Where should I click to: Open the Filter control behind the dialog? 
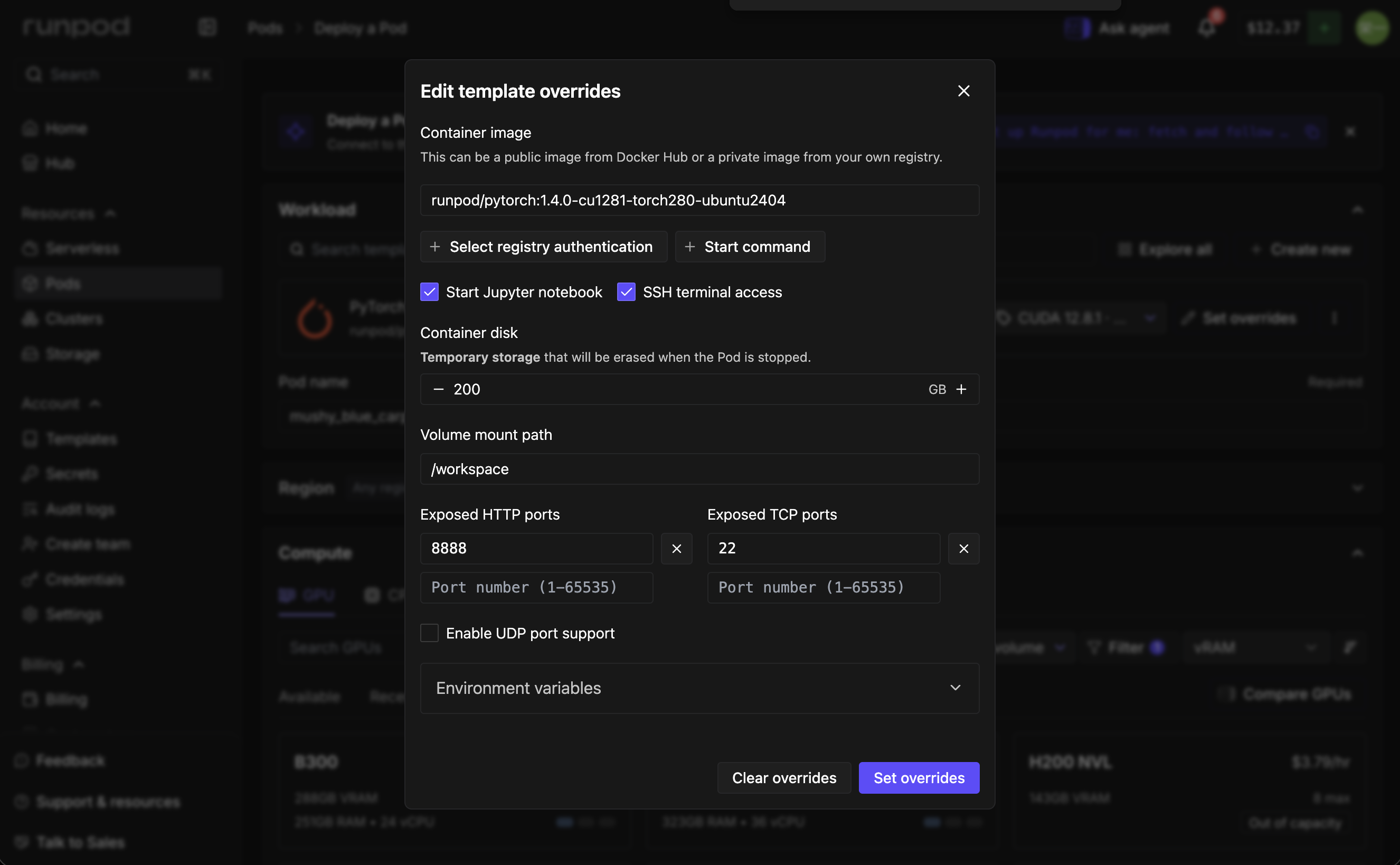pyautogui.click(x=1125, y=647)
